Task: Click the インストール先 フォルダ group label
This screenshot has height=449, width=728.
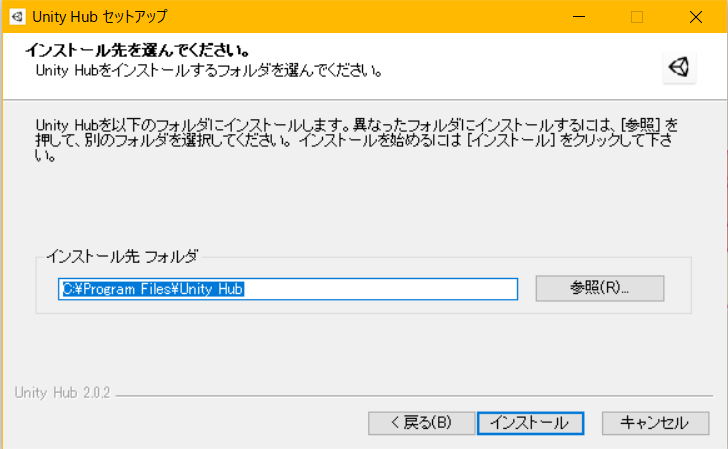Action: pos(122,256)
